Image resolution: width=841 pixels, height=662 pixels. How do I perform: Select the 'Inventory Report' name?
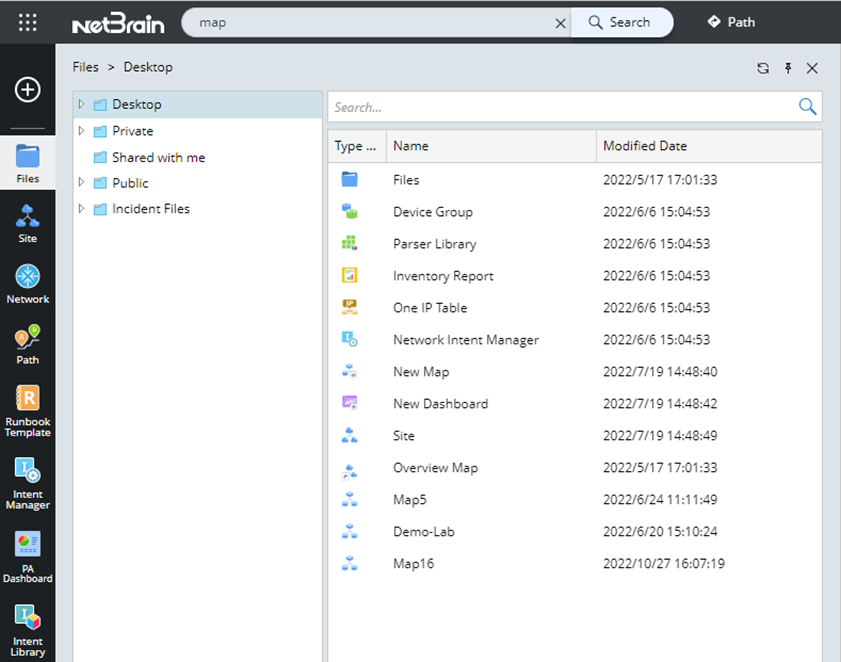coord(443,276)
